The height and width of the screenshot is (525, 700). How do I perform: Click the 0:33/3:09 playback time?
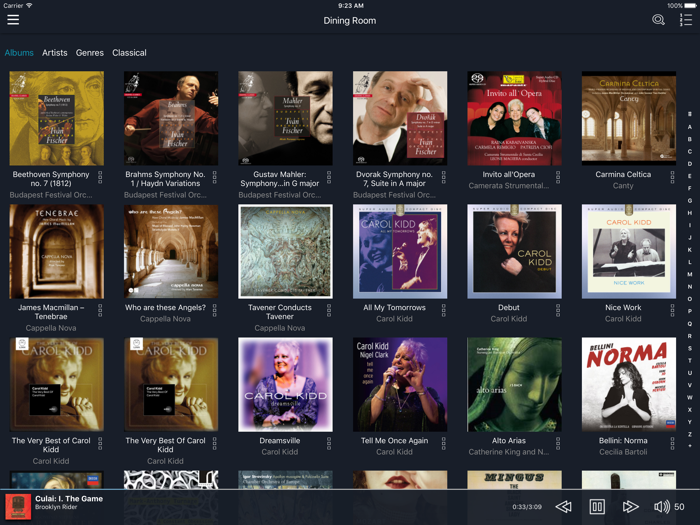pyautogui.click(x=527, y=507)
